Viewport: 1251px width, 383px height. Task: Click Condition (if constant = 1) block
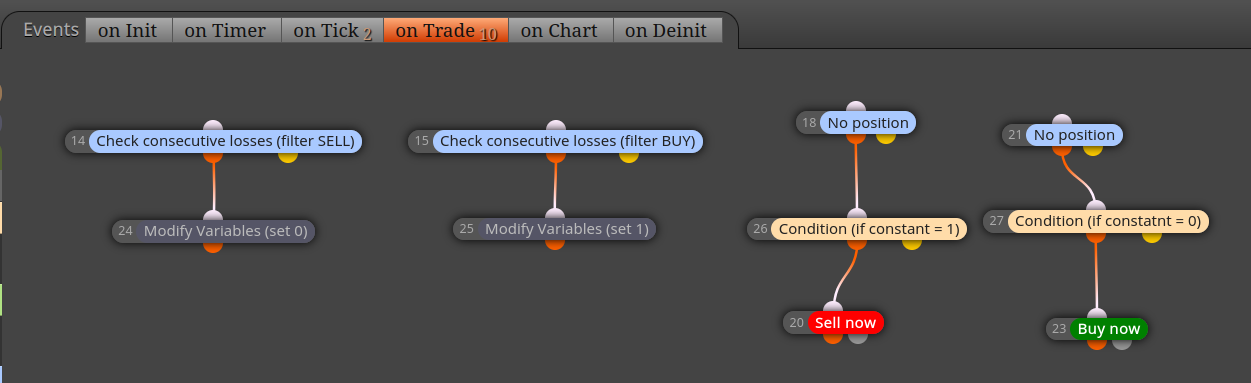(868, 229)
